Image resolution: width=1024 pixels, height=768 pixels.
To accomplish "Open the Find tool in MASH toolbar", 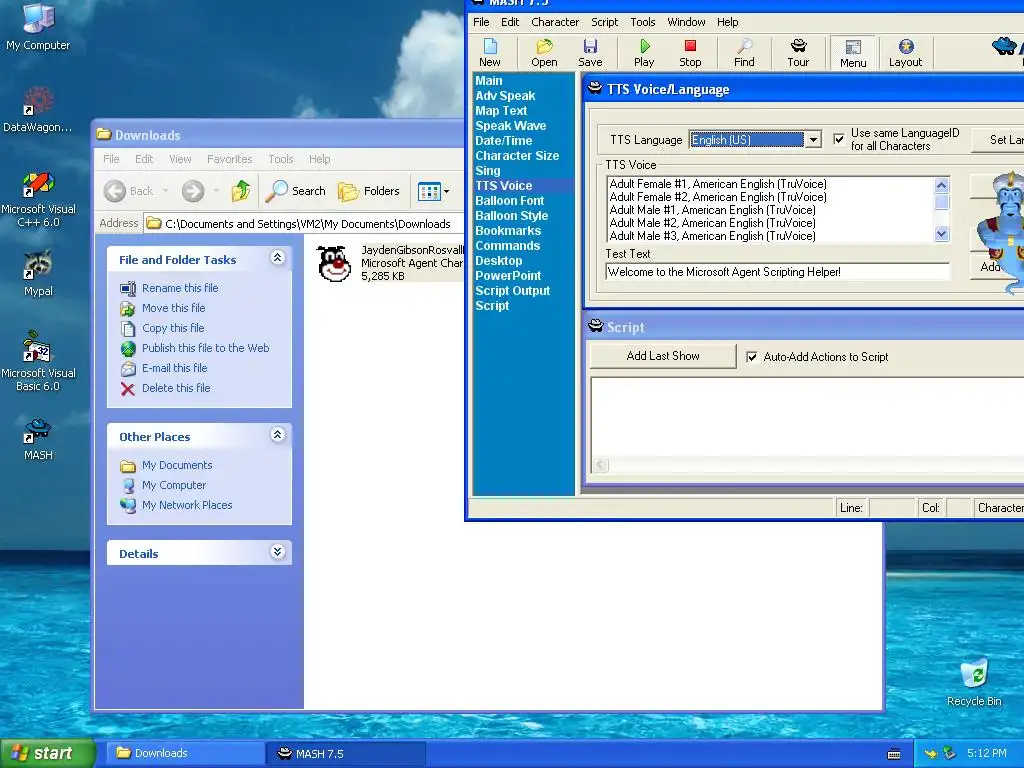I will click(x=744, y=53).
